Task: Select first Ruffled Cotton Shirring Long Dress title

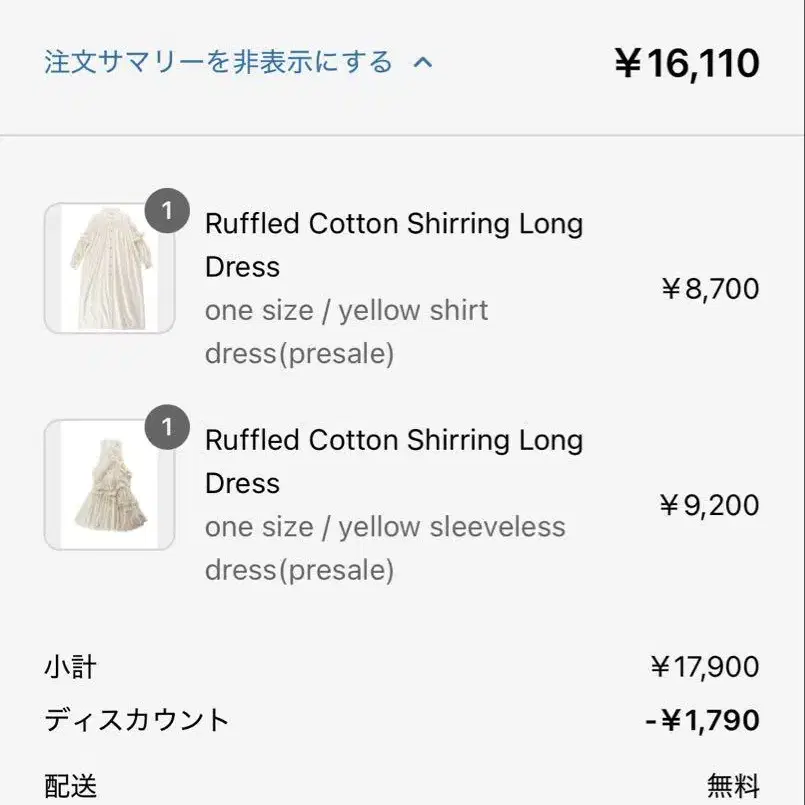Action: [x=394, y=245]
